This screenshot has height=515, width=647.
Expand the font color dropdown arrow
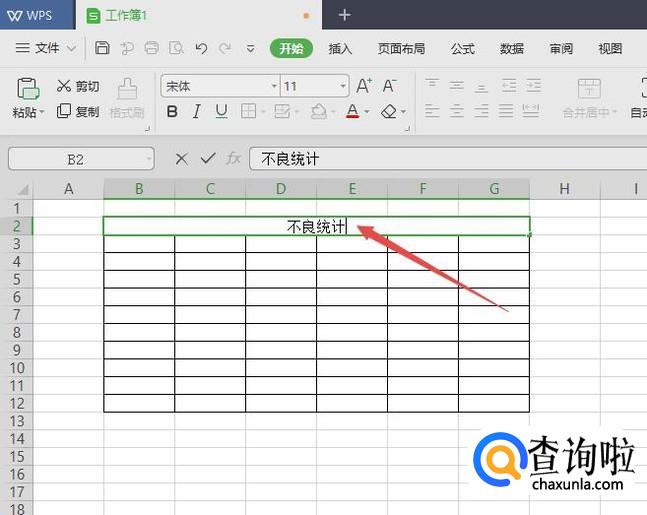(x=366, y=111)
